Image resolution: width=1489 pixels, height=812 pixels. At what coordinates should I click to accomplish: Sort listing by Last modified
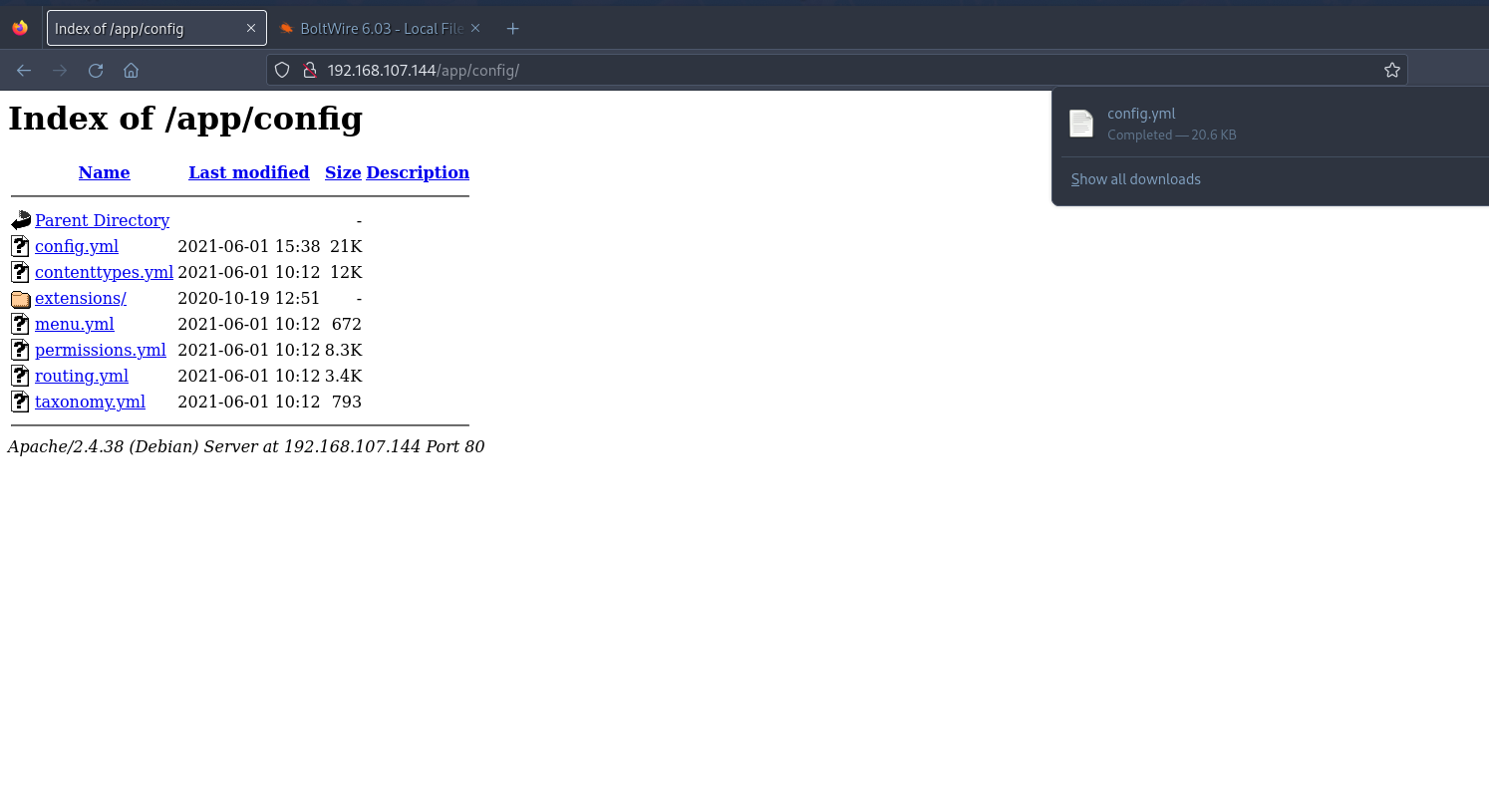[249, 172]
